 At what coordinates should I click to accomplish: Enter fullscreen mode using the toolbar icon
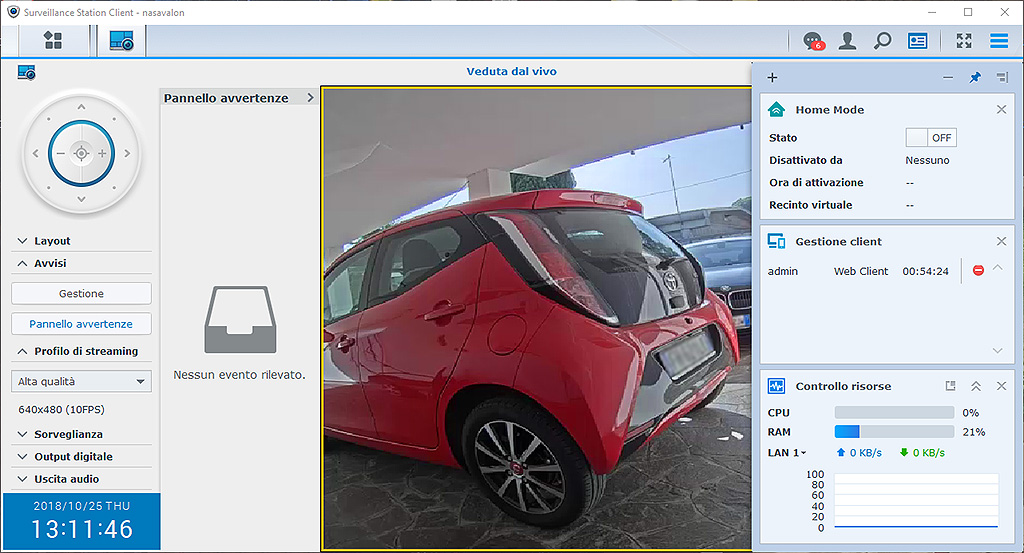[x=964, y=41]
